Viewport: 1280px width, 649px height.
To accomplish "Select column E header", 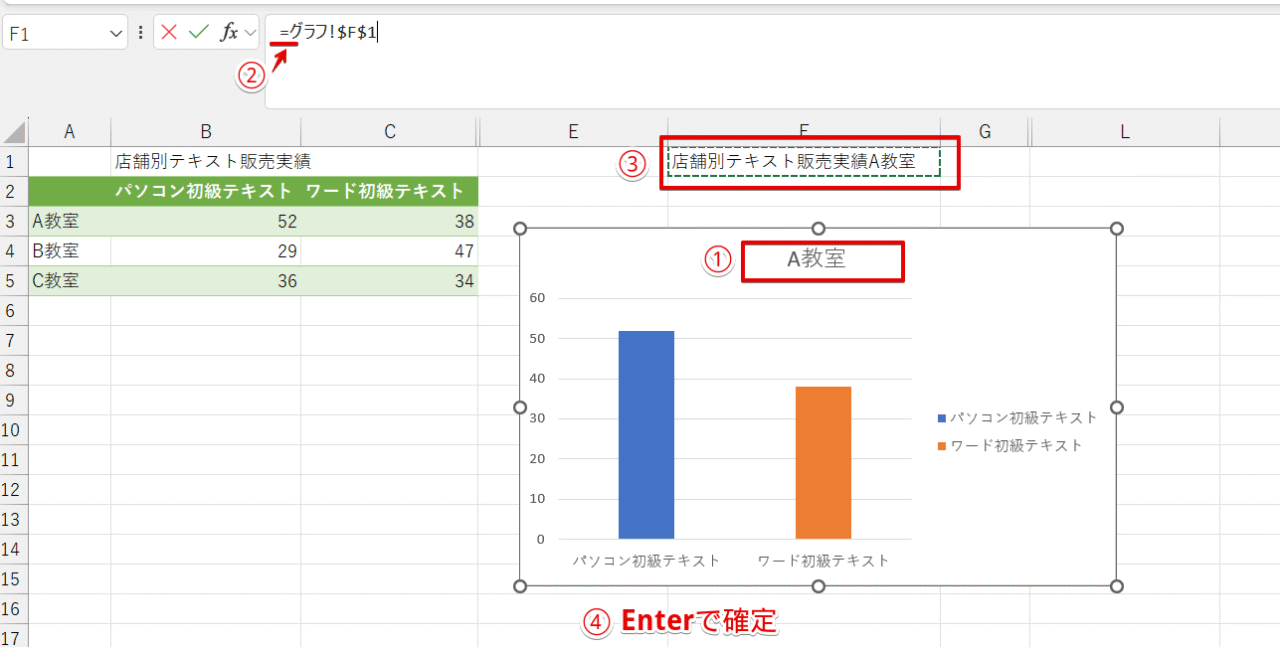I will [573, 132].
